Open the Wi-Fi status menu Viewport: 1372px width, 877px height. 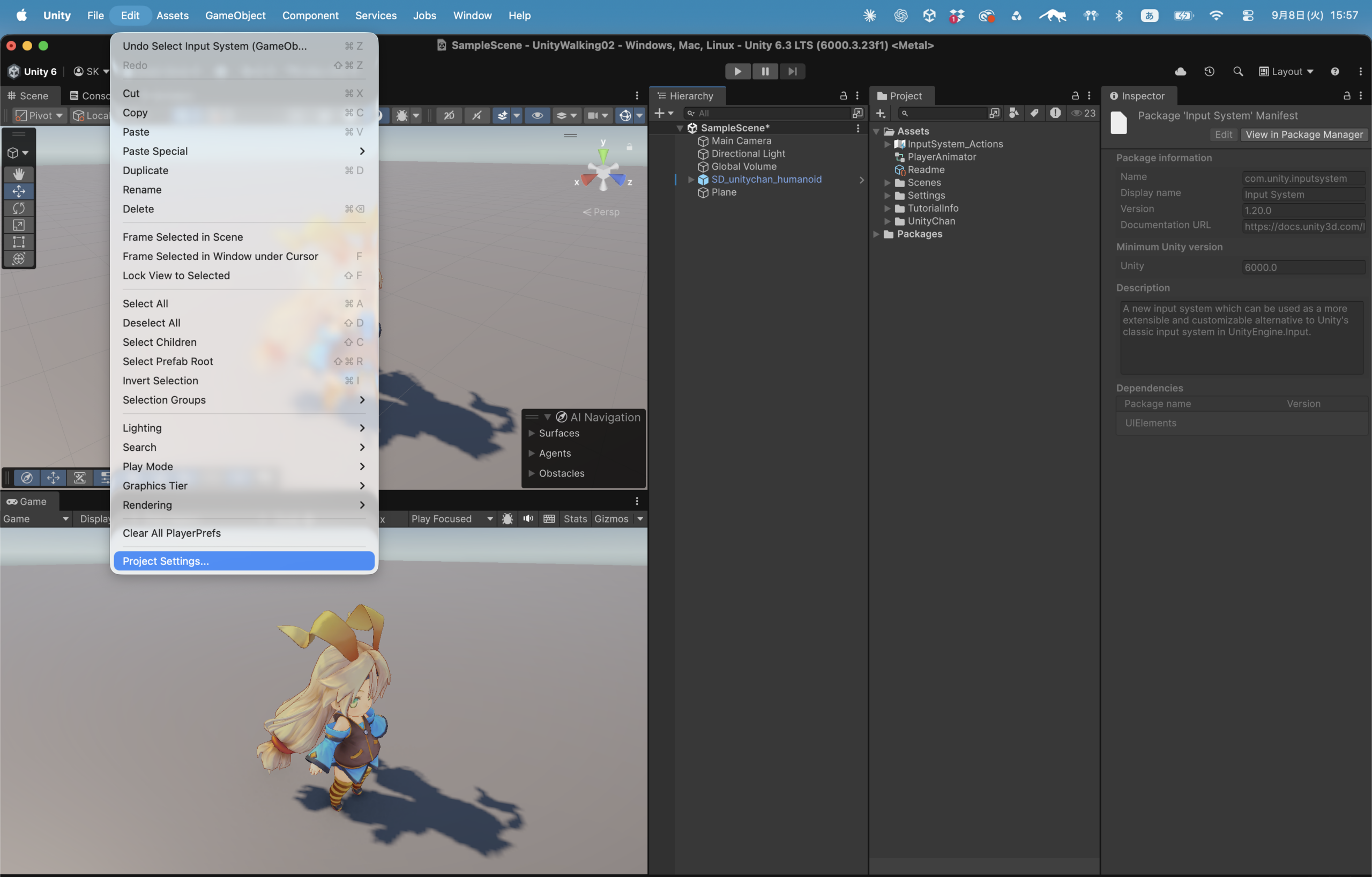pyautogui.click(x=1216, y=16)
